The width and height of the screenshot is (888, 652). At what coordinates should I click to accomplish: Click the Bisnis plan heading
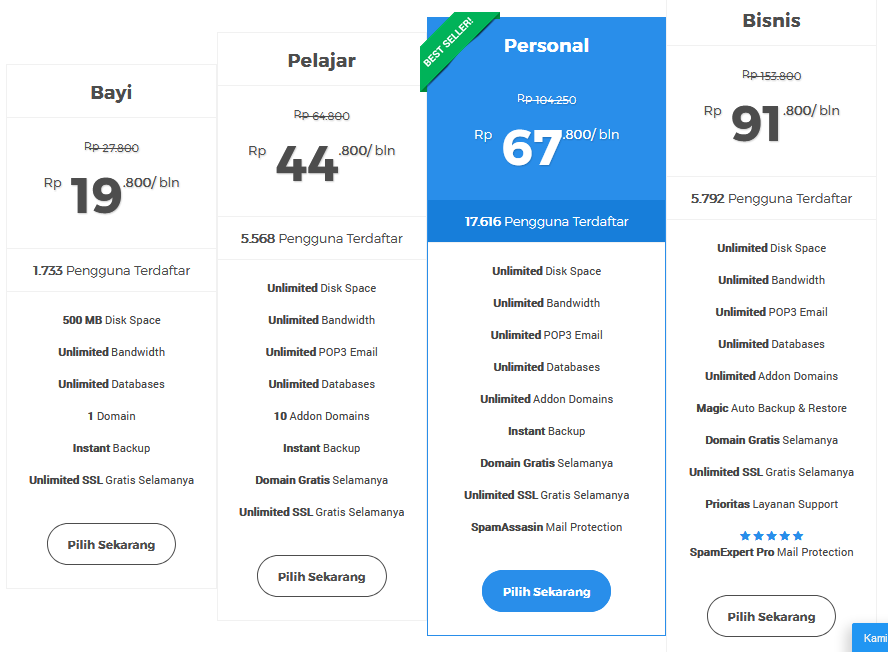(x=771, y=20)
